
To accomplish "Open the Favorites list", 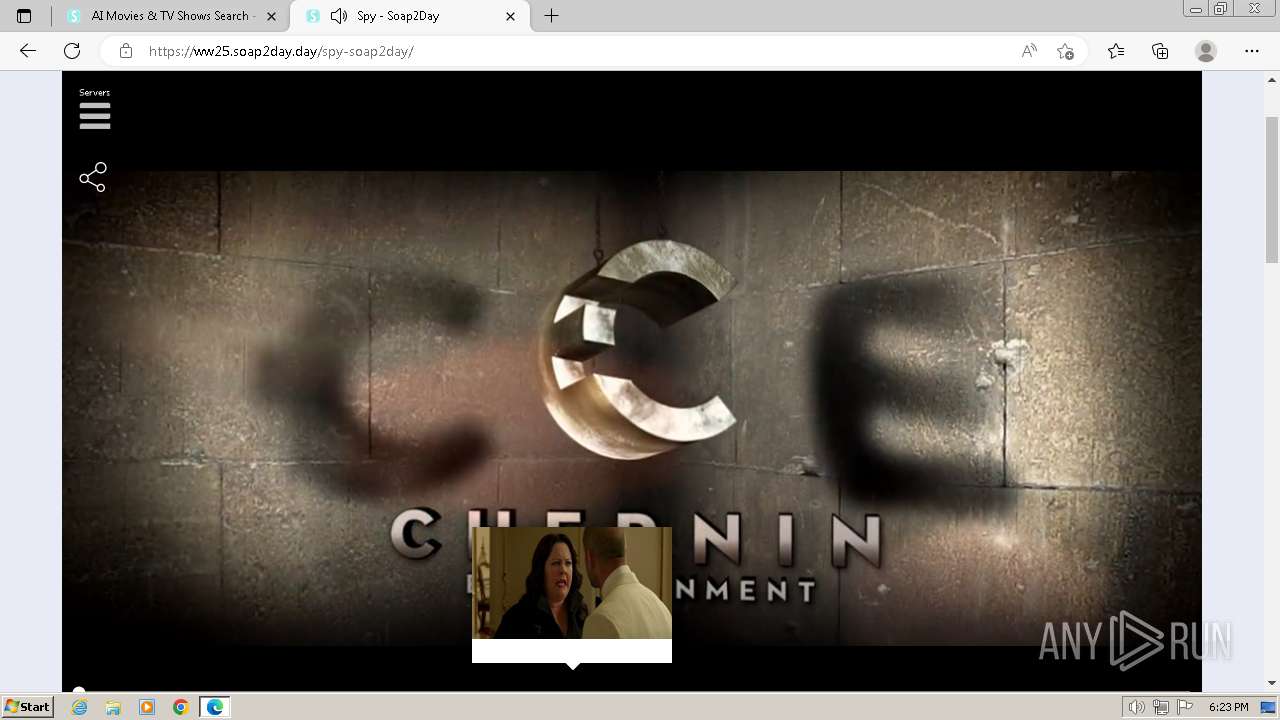I will pyautogui.click(x=1116, y=51).
